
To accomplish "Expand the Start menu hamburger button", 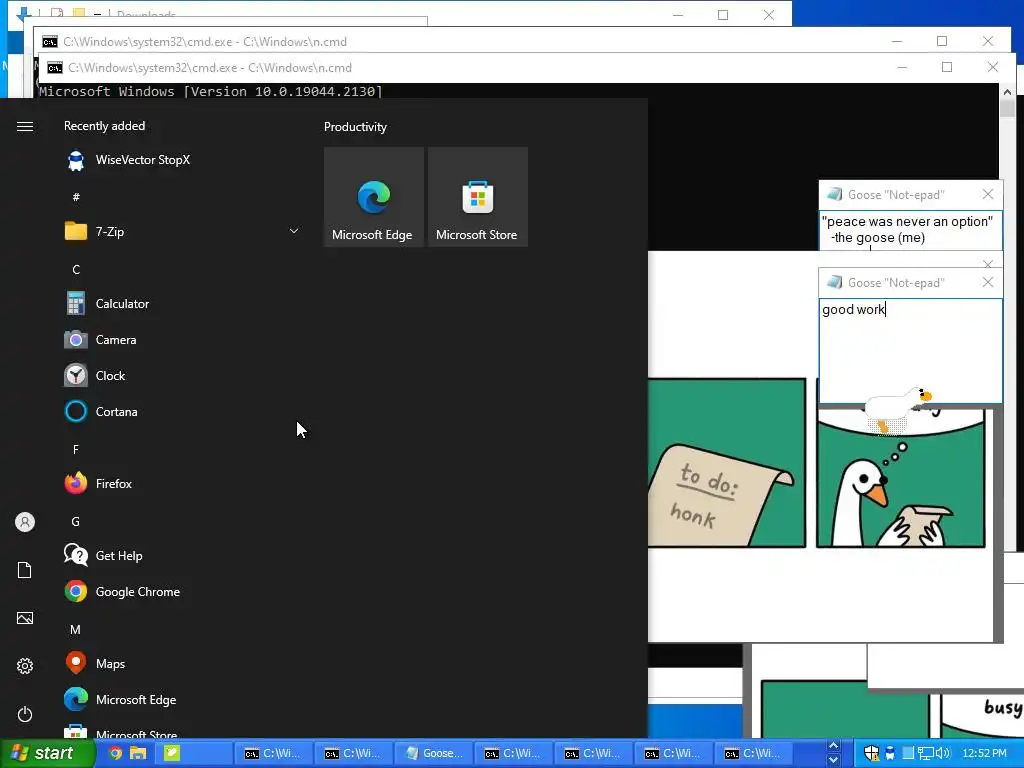I will click(x=25, y=126).
